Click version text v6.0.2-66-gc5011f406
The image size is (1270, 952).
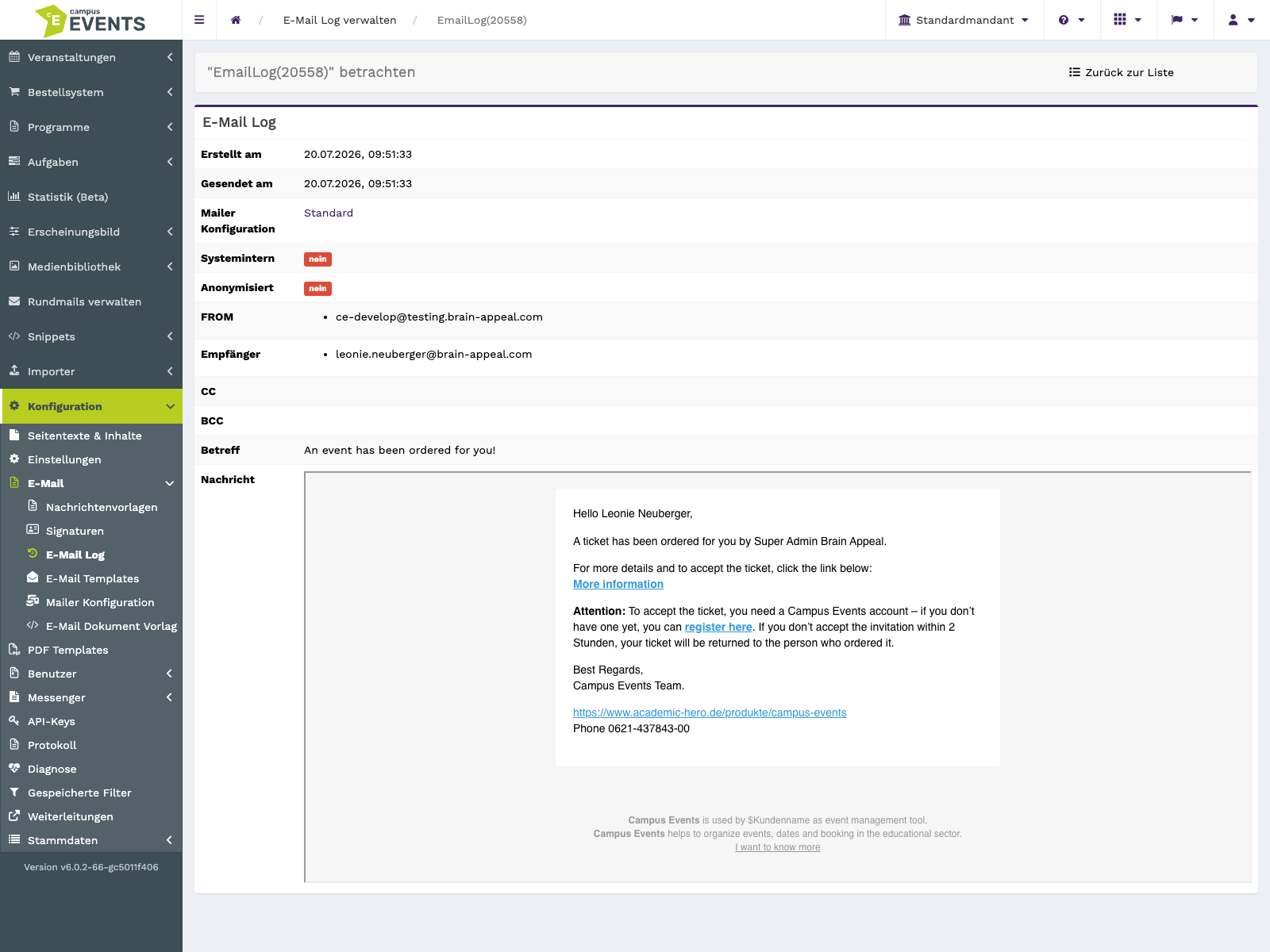point(91,867)
